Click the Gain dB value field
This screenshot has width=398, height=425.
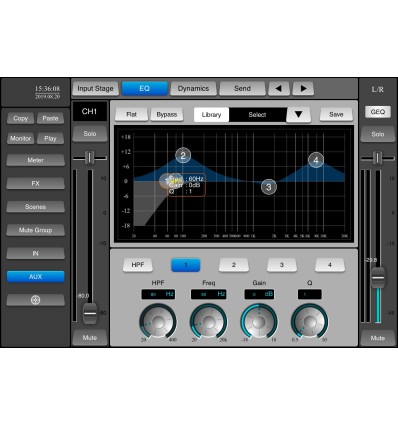click(259, 294)
